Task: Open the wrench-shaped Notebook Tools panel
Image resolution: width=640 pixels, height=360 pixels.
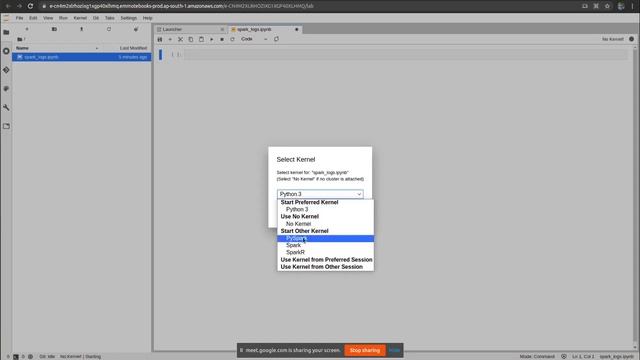Action: click(x=6, y=107)
